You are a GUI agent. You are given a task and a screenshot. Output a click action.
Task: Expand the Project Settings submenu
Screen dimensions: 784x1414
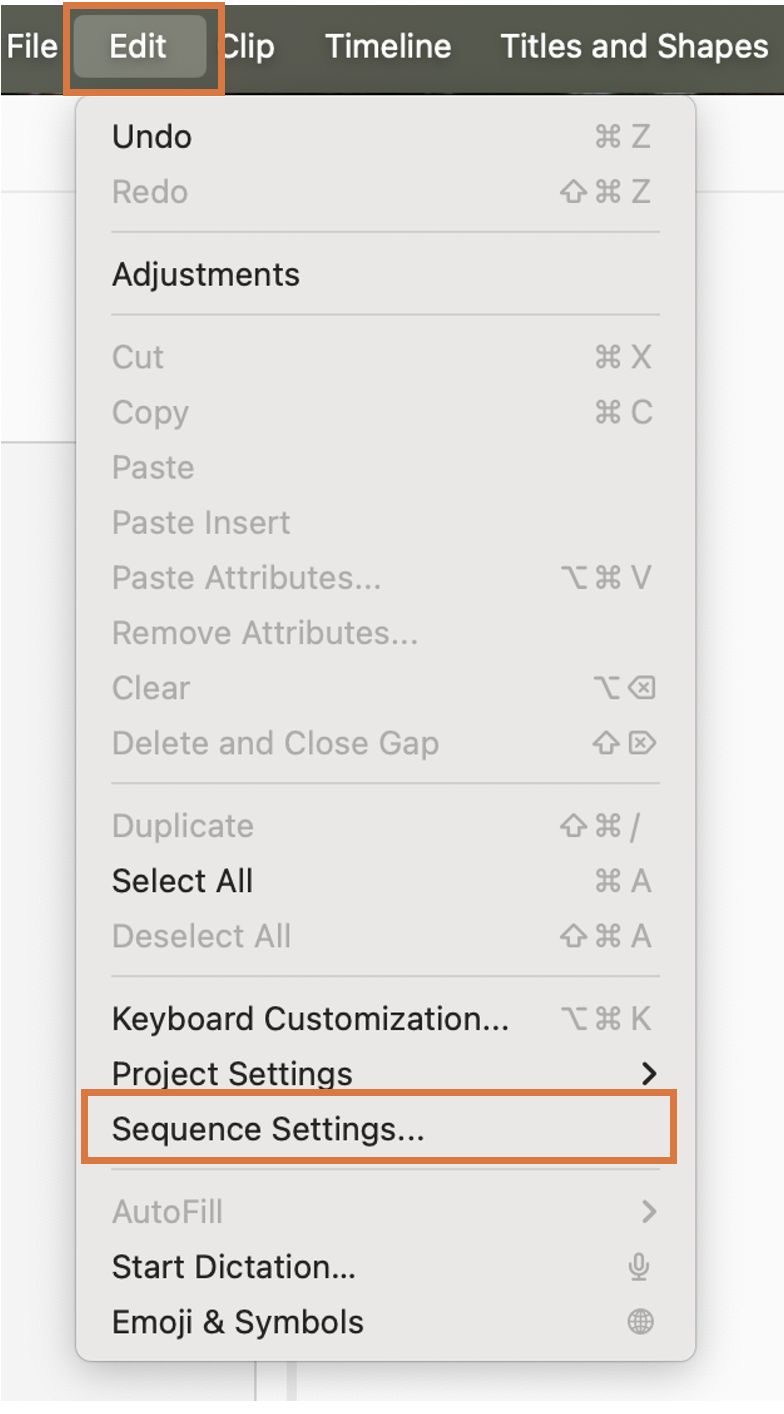(x=232, y=1074)
